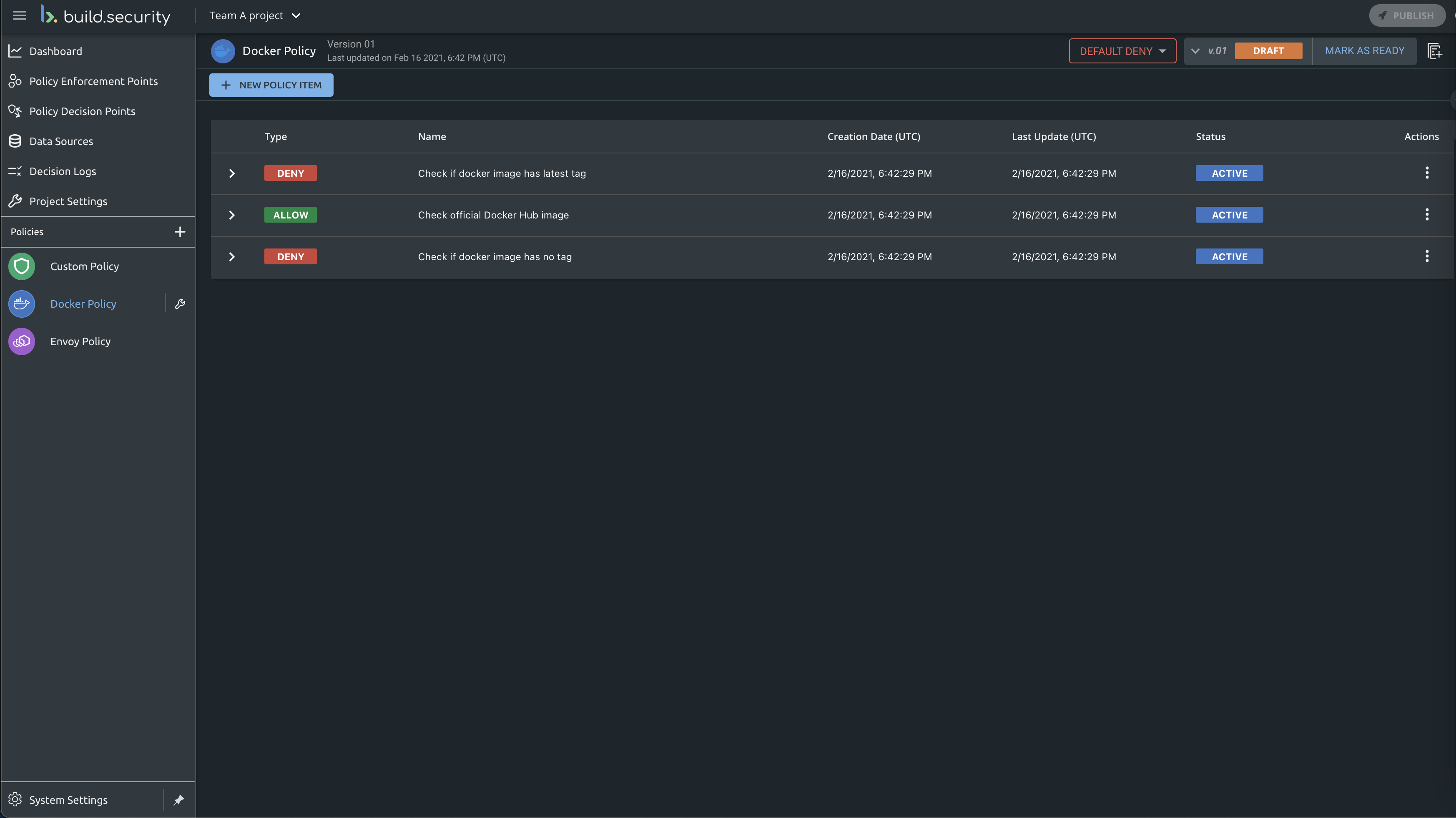Add a new policy with plus icon
The image size is (1456, 818).
tap(180, 232)
